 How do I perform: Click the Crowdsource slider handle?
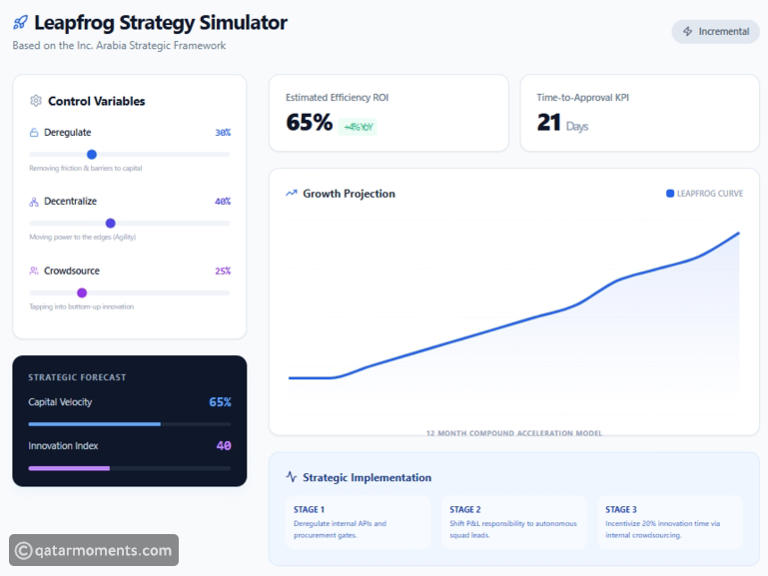[82, 292]
